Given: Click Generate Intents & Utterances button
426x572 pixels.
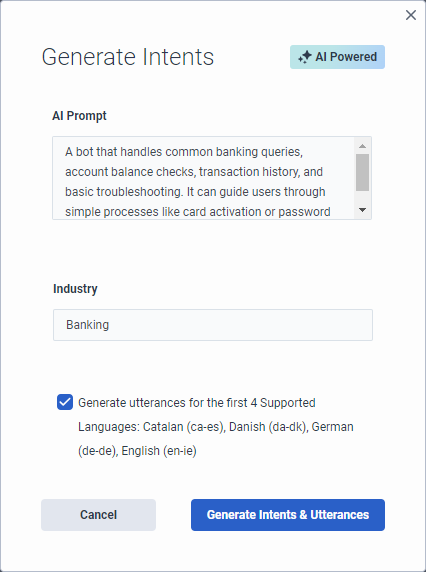Looking at the screenshot, I should [x=288, y=515].
